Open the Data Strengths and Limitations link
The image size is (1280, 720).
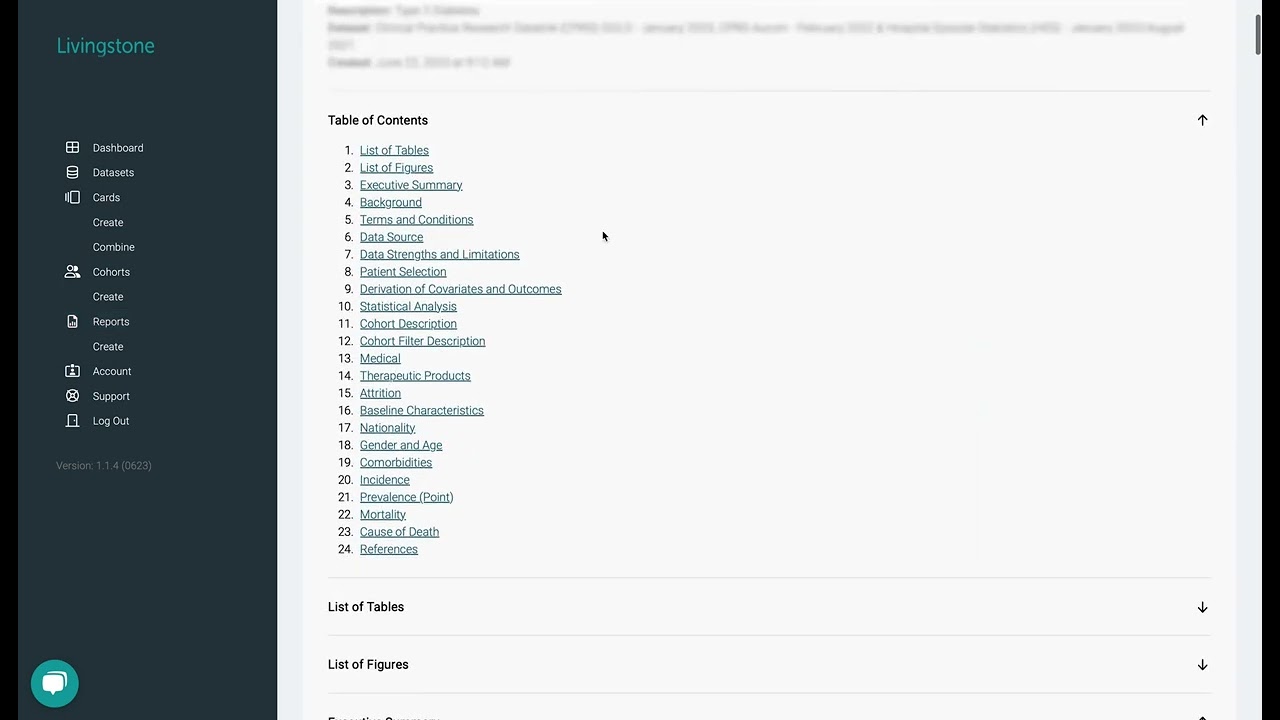(439, 255)
